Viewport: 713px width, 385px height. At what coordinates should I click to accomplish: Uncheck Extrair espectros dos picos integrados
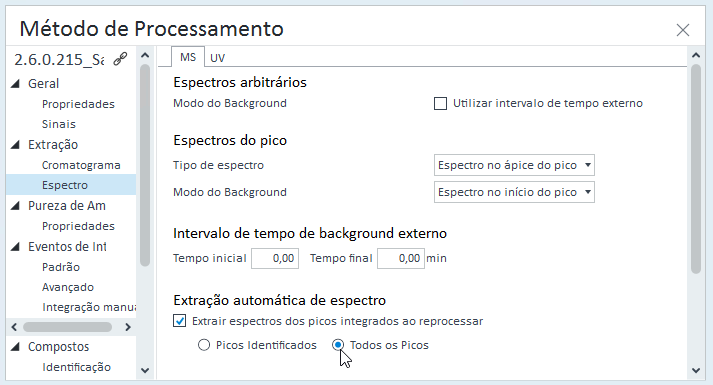[x=180, y=321]
